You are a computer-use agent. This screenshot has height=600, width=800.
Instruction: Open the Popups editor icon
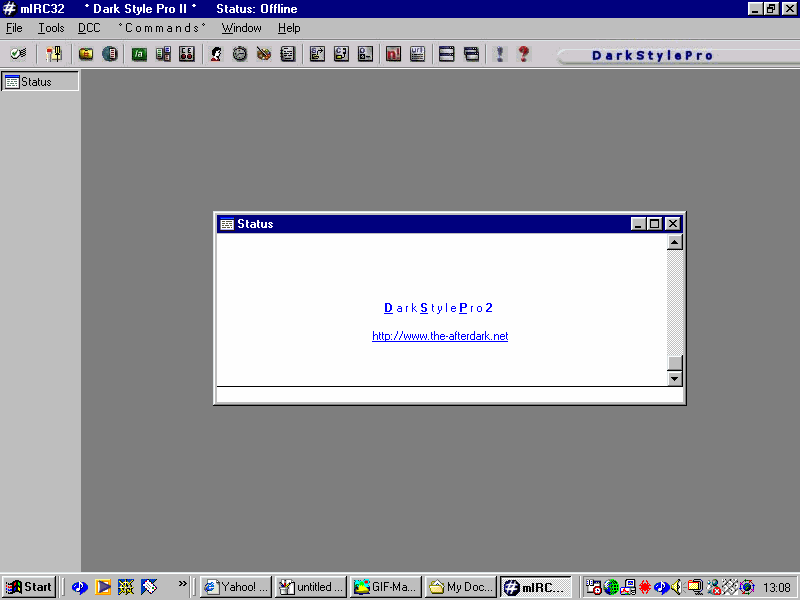(x=163, y=54)
